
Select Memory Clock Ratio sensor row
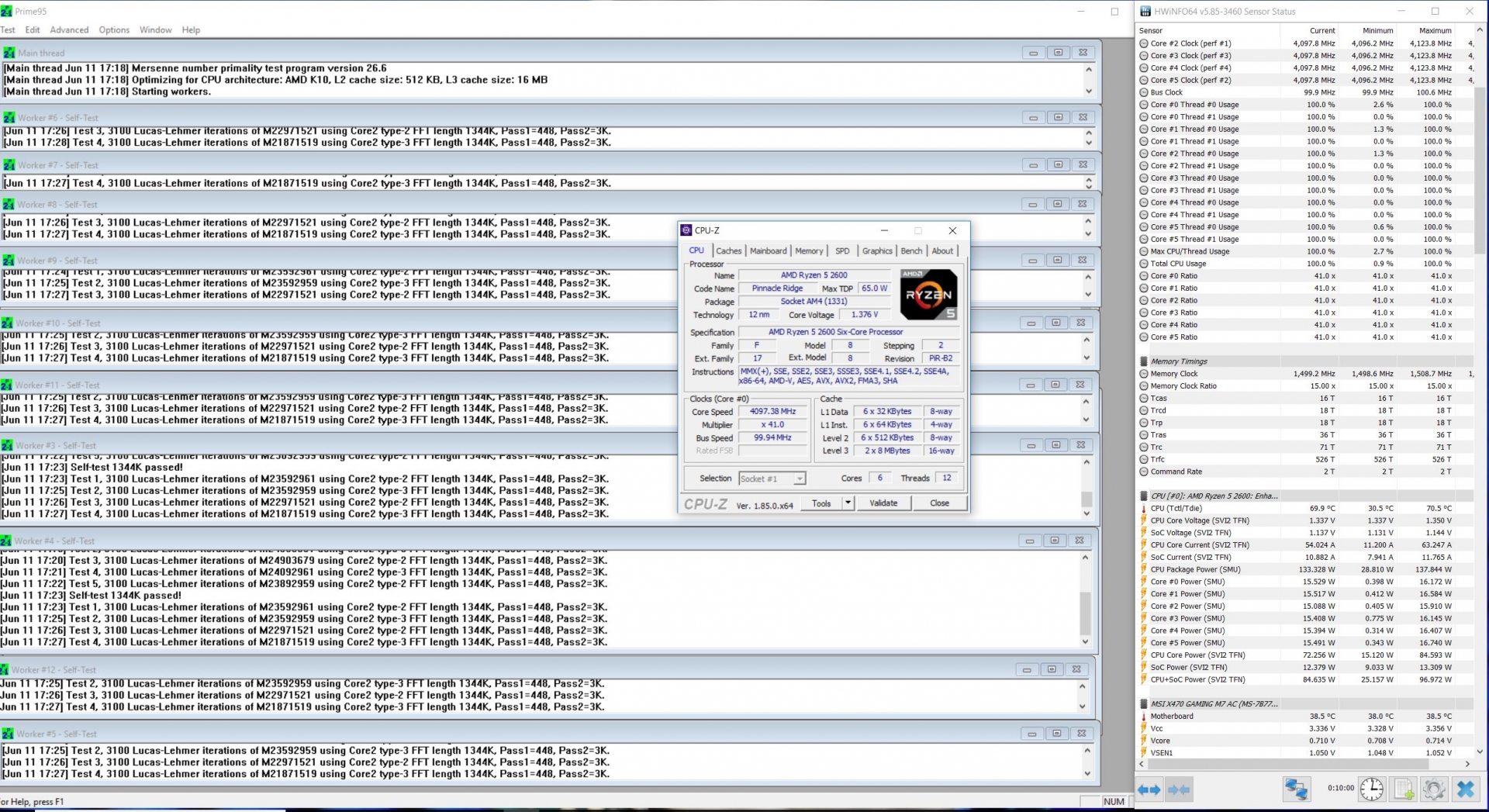coord(1306,386)
